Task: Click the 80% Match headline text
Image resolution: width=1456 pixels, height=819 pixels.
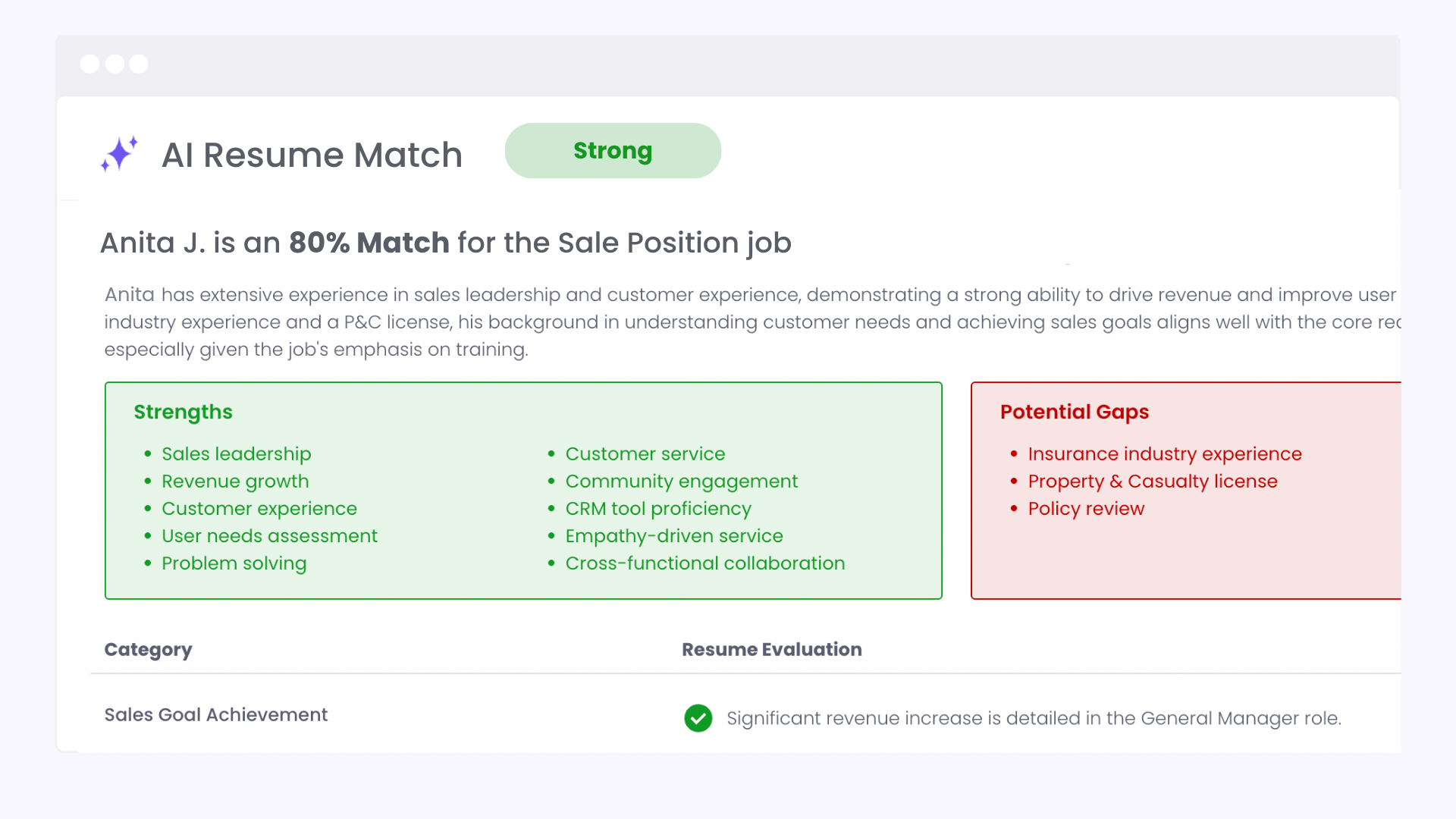Action: click(369, 243)
